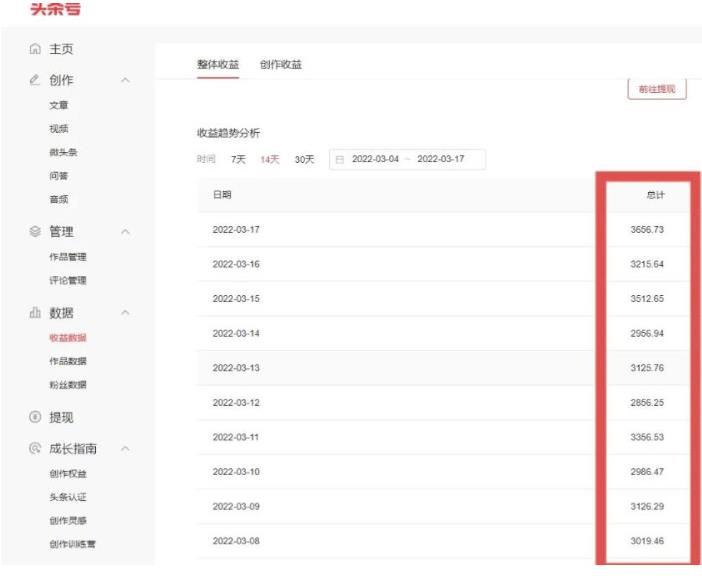Switch to the 整体收益 tab
This screenshot has width=702, height=576.
218,64
